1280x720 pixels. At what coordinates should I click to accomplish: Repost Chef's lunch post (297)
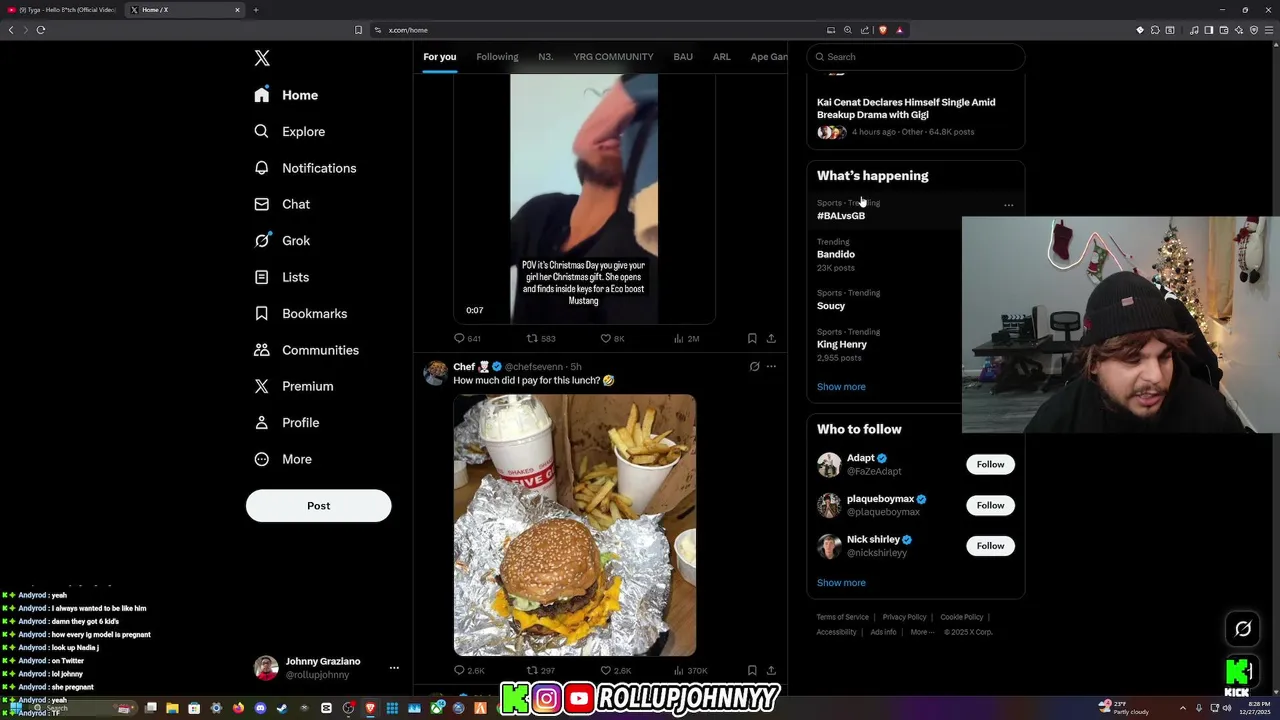[x=541, y=670]
